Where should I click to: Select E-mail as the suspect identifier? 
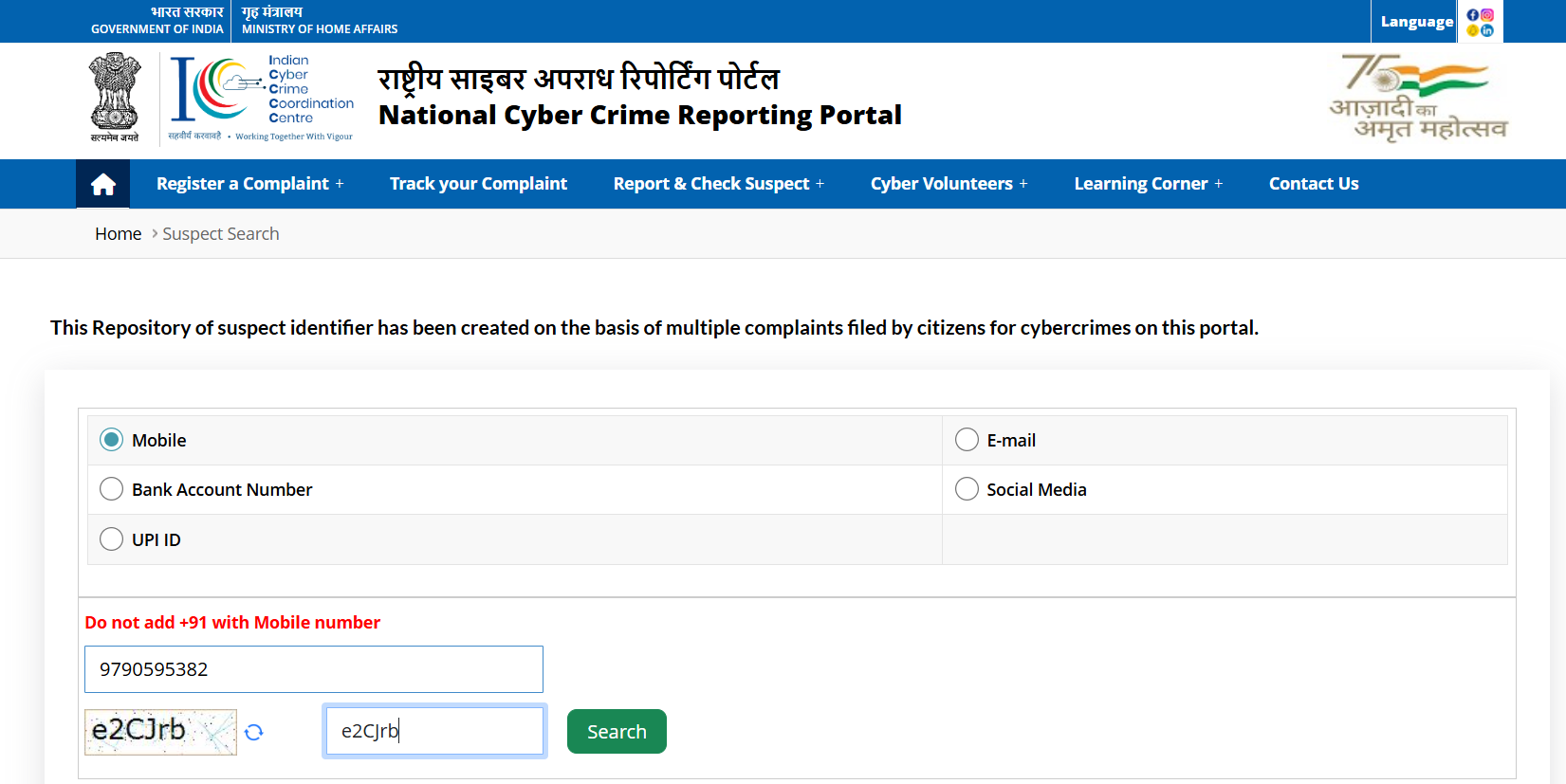pyautogui.click(x=967, y=440)
